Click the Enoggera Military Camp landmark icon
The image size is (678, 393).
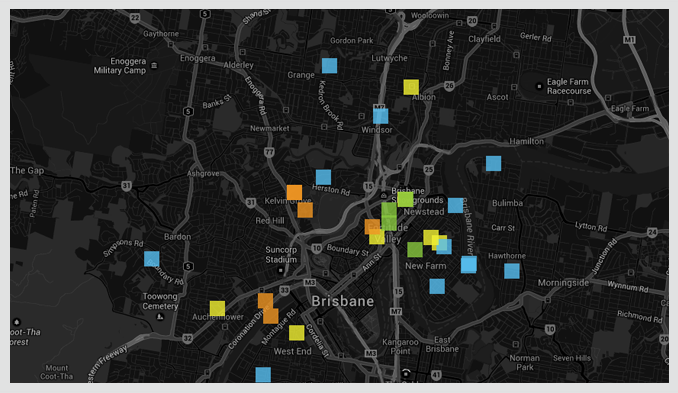tap(154, 66)
